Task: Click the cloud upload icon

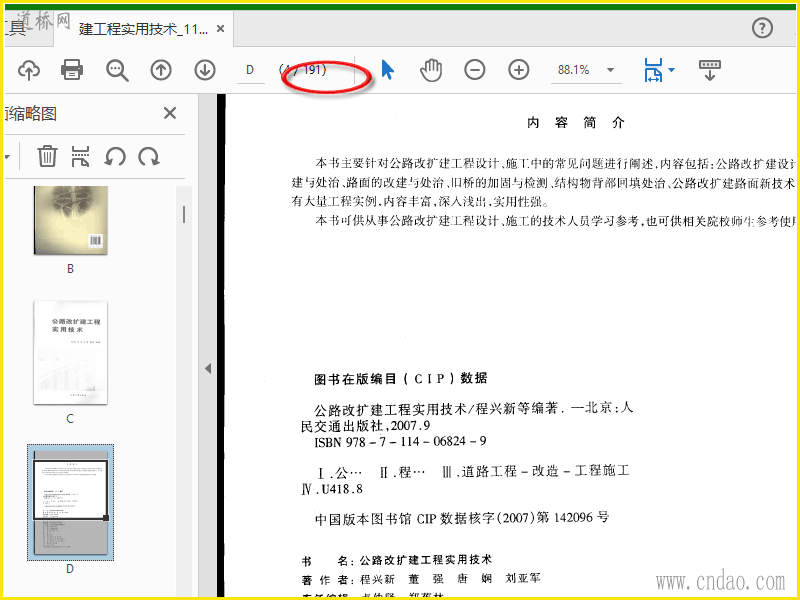Action: pos(29,70)
